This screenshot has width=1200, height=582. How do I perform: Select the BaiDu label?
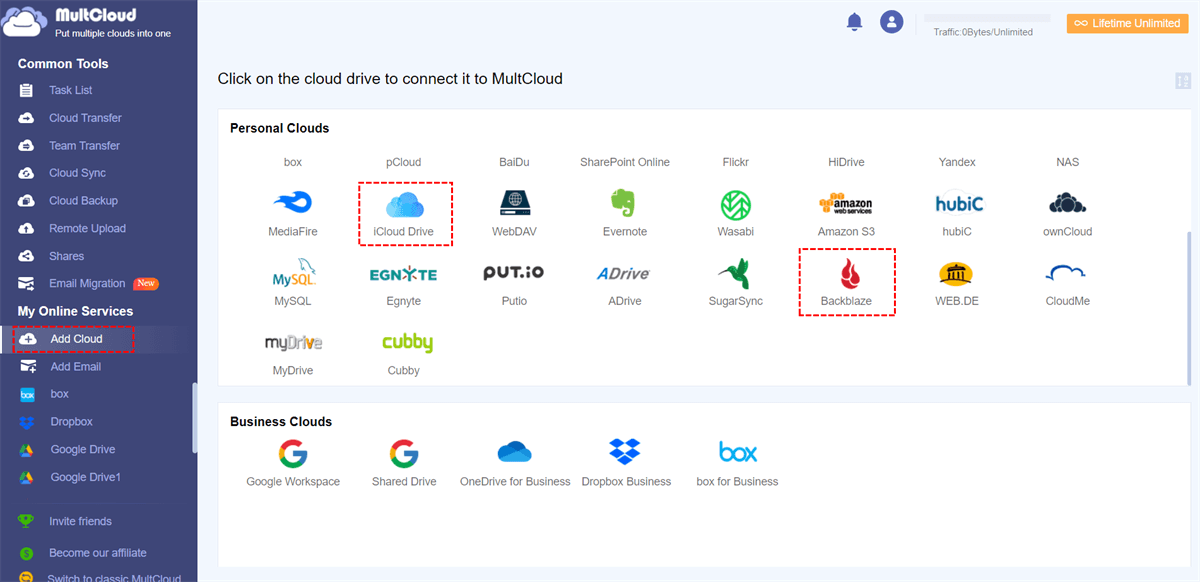coord(514,162)
